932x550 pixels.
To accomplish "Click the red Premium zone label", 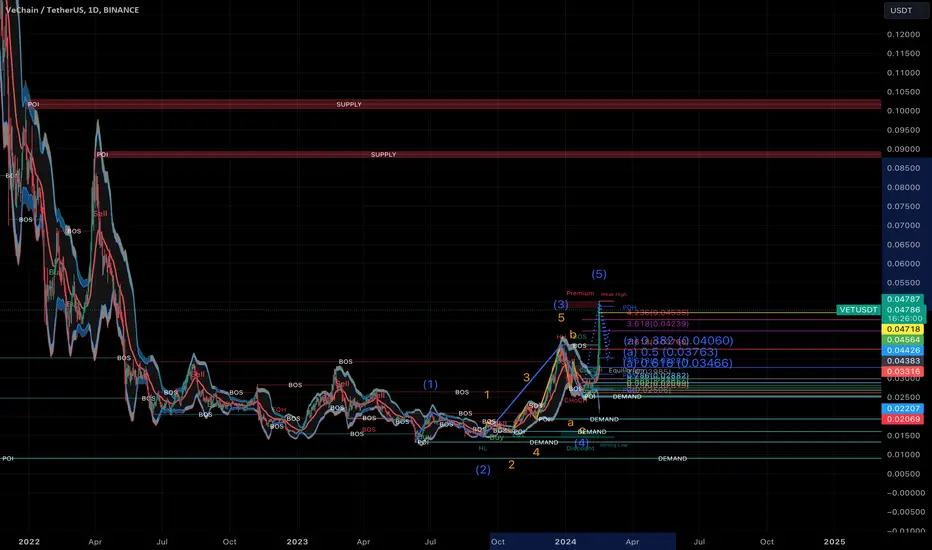I will coord(580,293).
